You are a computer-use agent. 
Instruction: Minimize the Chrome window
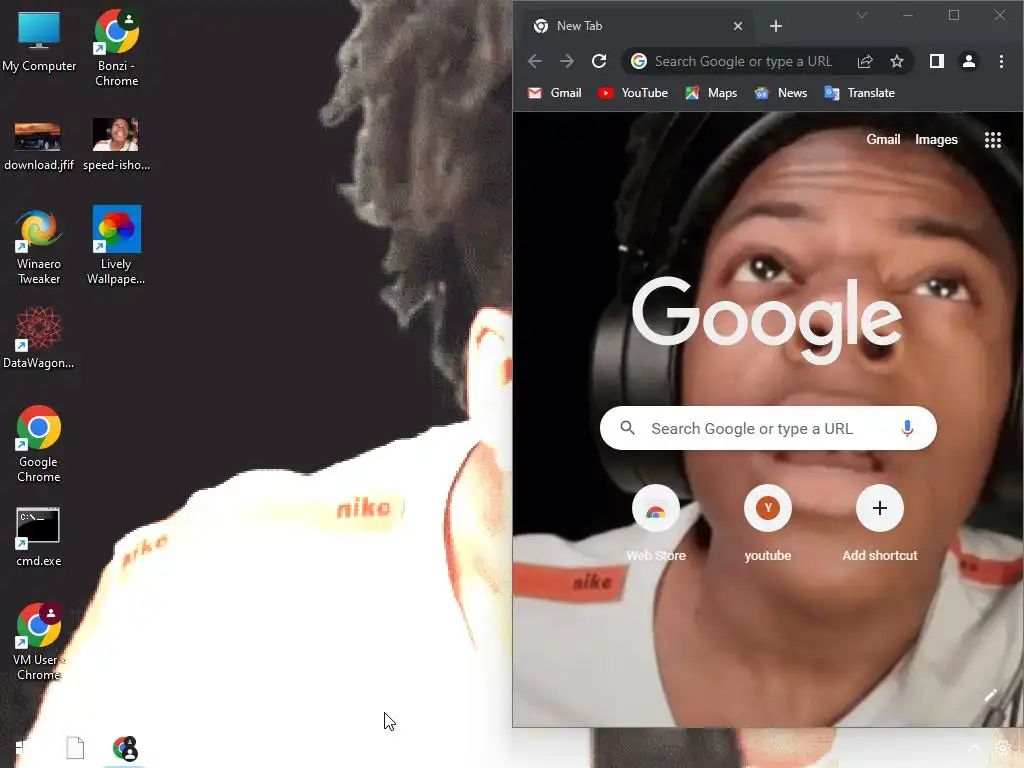click(x=908, y=15)
